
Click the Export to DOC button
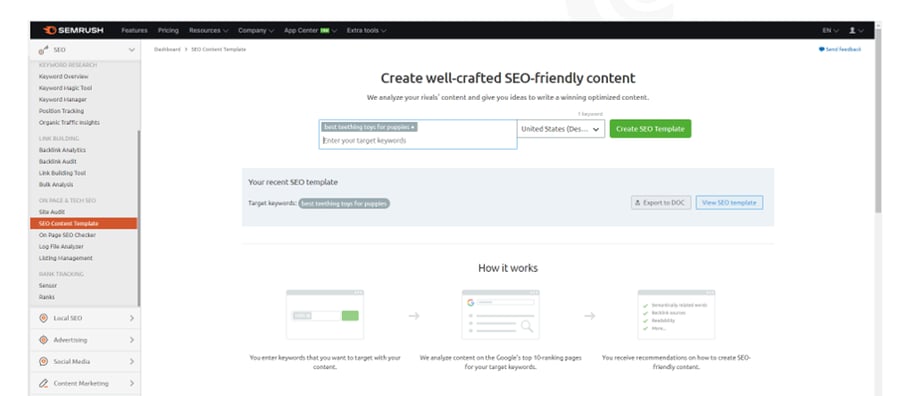pyautogui.click(x=661, y=203)
